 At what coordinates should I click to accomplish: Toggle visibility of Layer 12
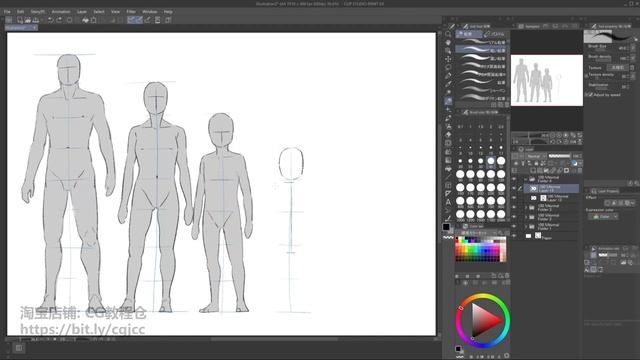coord(514,198)
